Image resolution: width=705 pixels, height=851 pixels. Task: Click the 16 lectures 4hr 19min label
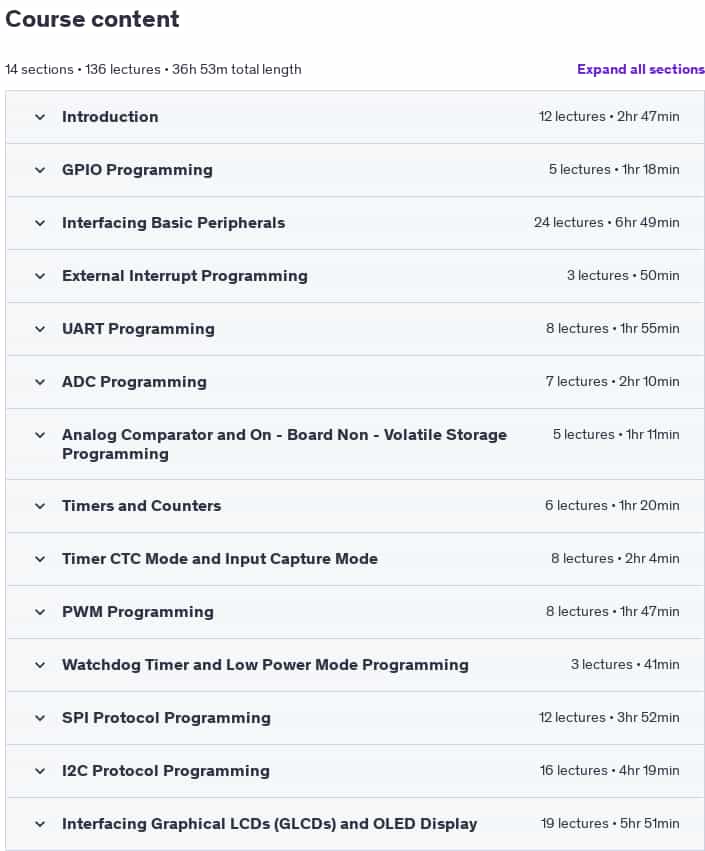pyautogui.click(x=609, y=771)
